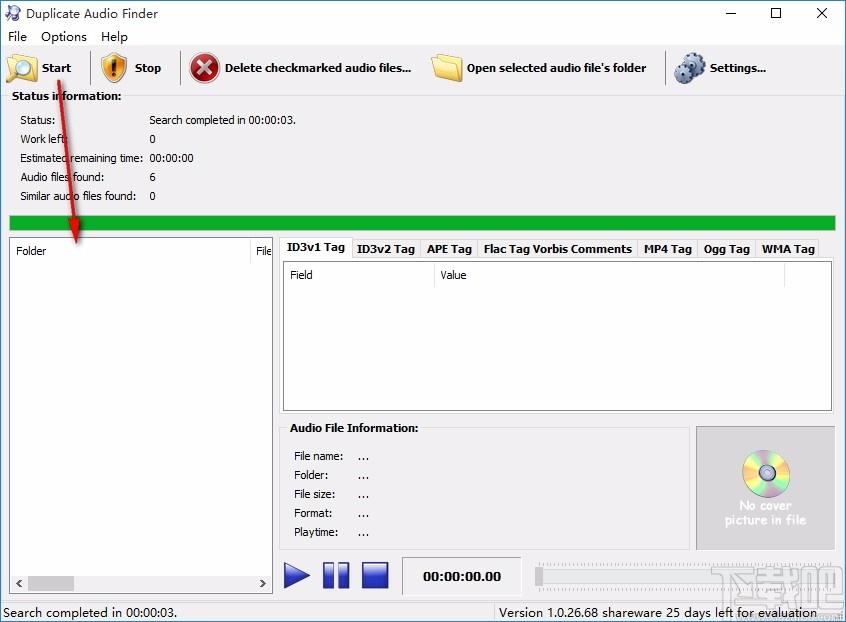
Task: Click the red Delete checkmarked audio files icon
Action: point(204,68)
